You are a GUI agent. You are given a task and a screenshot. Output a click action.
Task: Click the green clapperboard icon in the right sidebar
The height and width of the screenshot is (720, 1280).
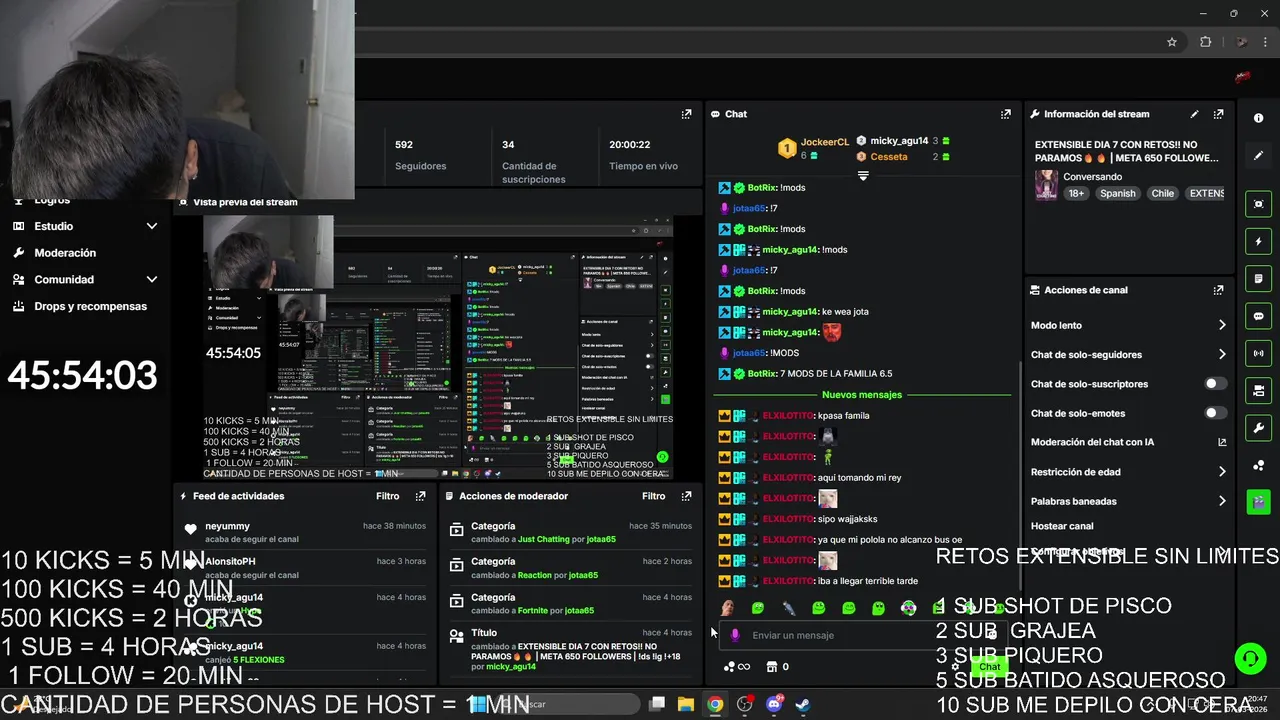(1258, 502)
